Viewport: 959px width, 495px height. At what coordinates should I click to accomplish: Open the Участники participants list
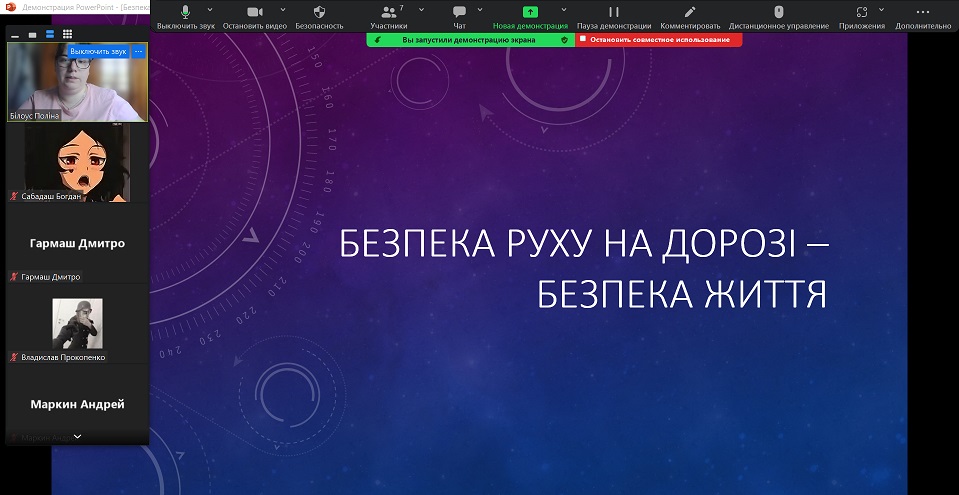click(x=388, y=12)
